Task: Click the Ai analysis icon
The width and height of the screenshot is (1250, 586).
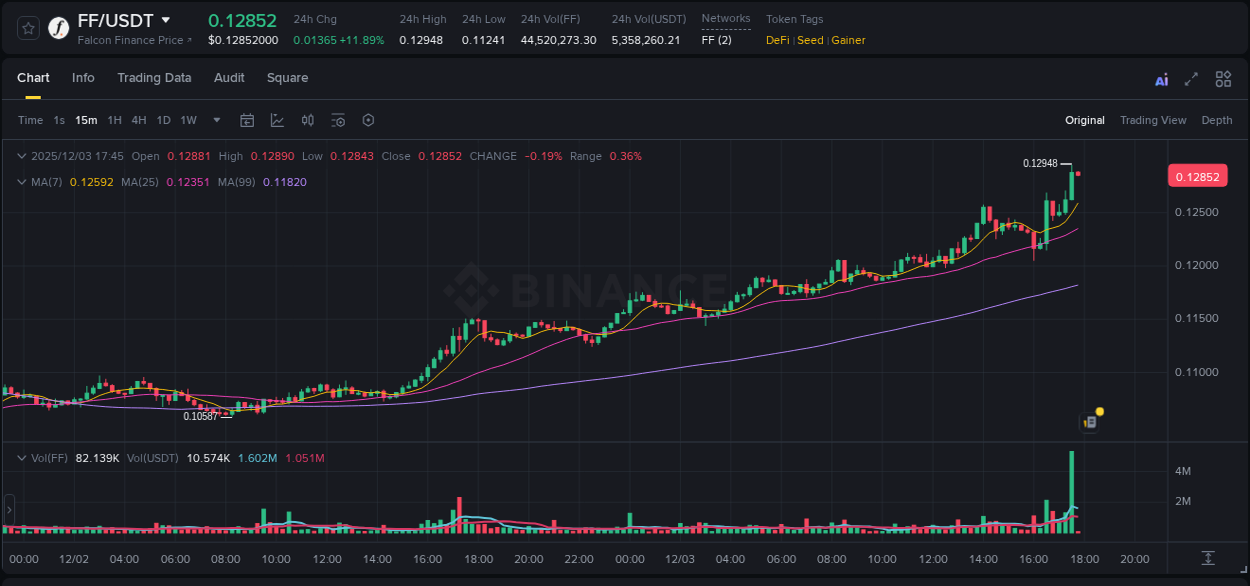Action: pyautogui.click(x=1160, y=78)
